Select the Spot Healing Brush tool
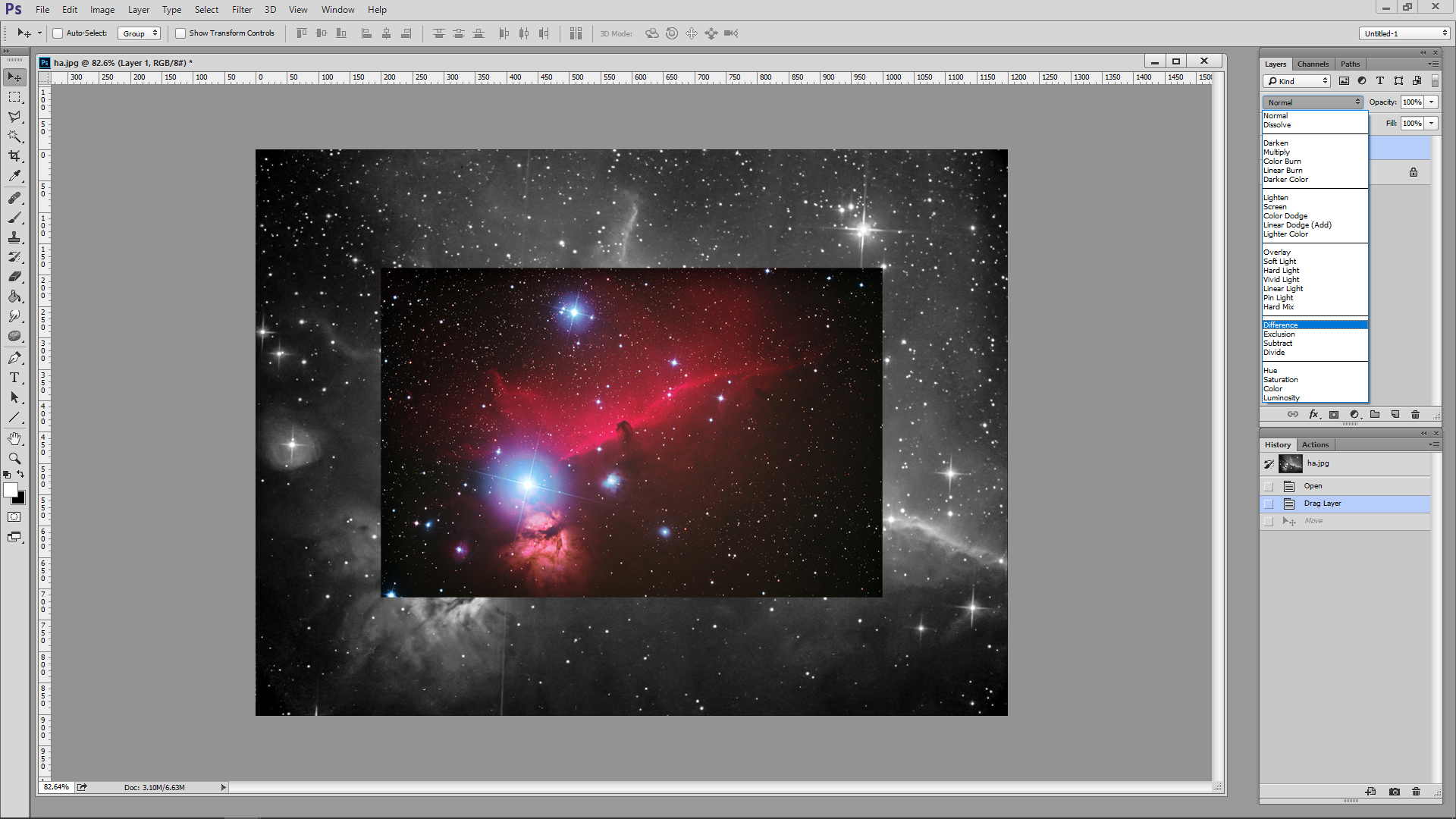The image size is (1456, 819). point(14,198)
